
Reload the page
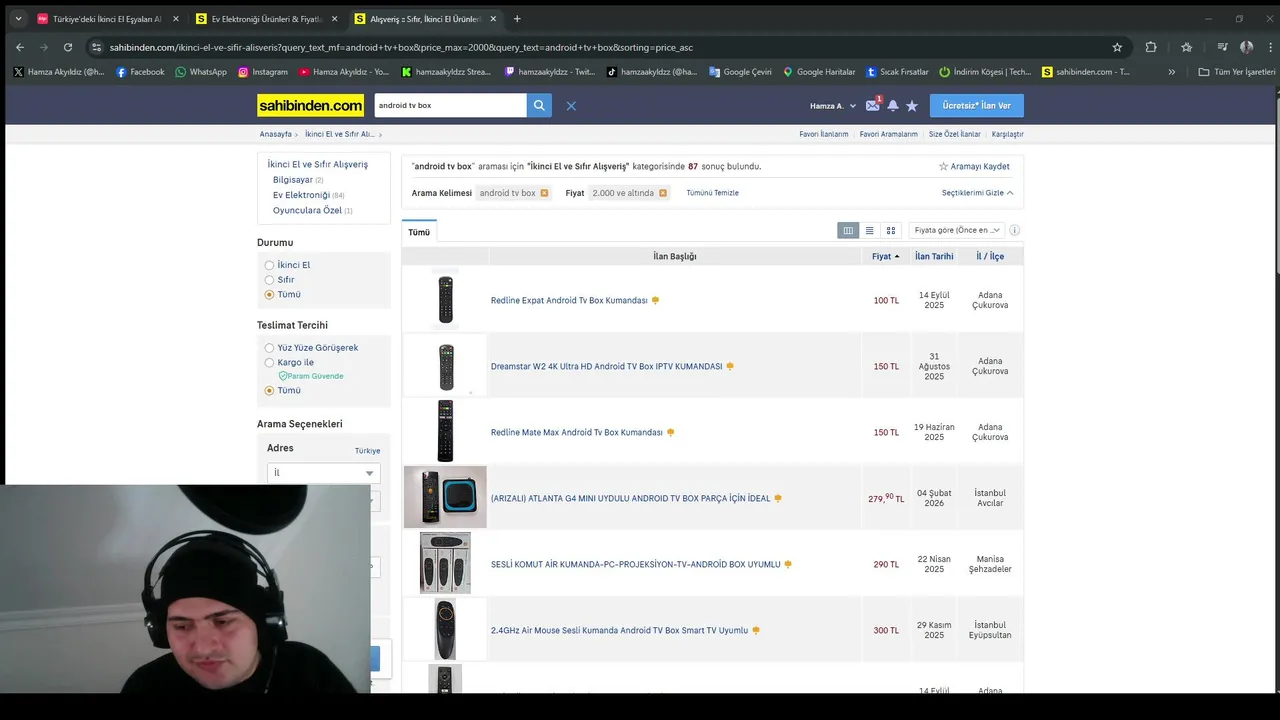click(68, 47)
